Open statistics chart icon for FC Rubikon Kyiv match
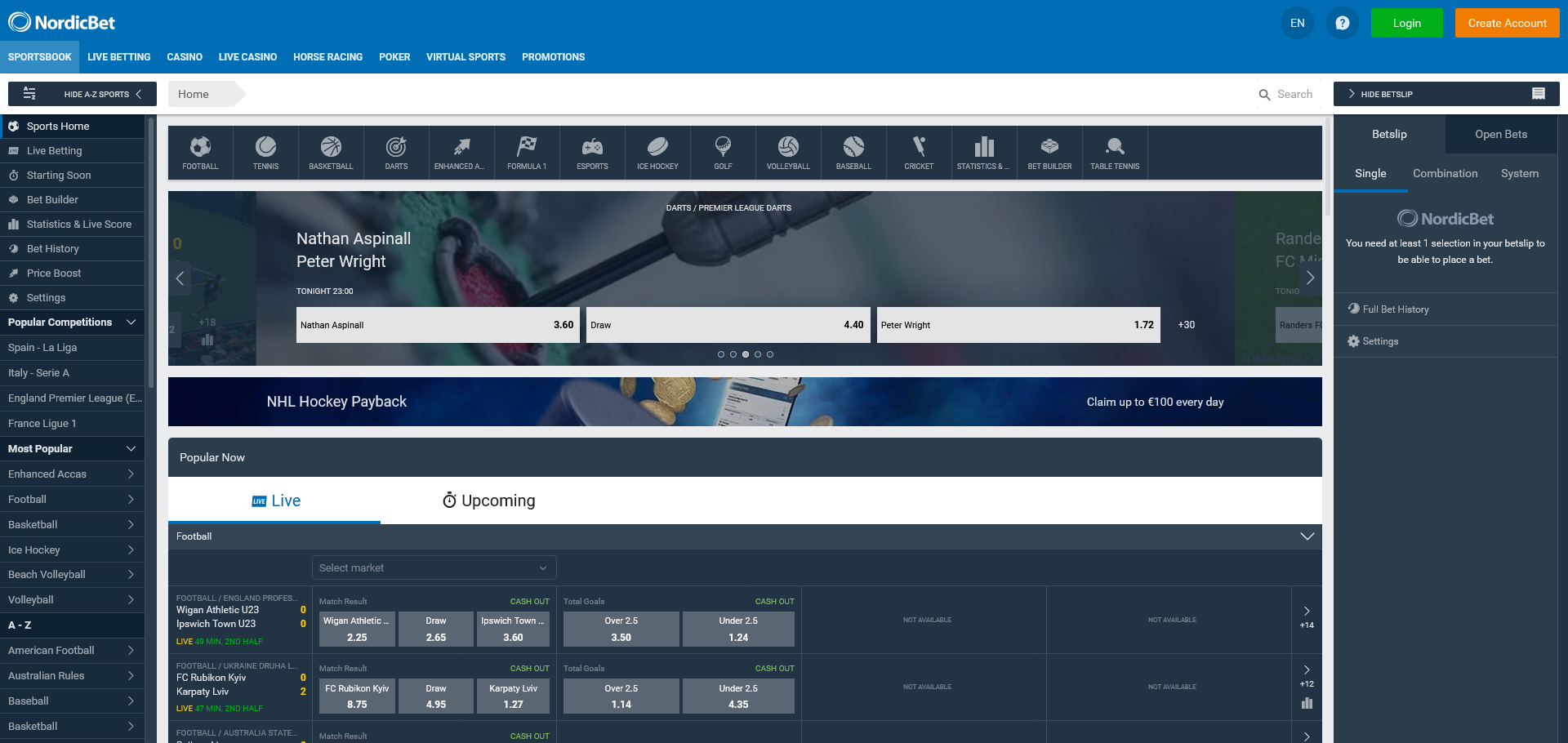The height and width of the screenshot is (743, 1568). pos(1307,703)
